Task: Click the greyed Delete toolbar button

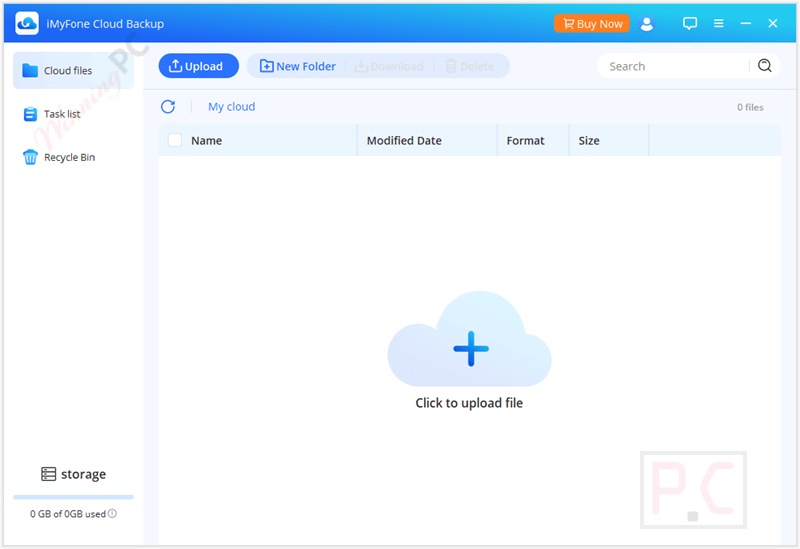Action: [469, 66]
